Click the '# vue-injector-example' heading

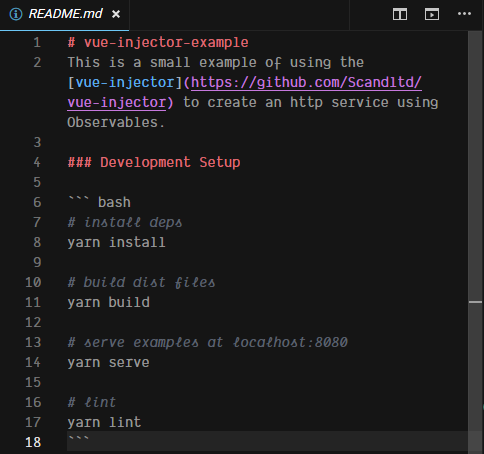coord(158,42)
